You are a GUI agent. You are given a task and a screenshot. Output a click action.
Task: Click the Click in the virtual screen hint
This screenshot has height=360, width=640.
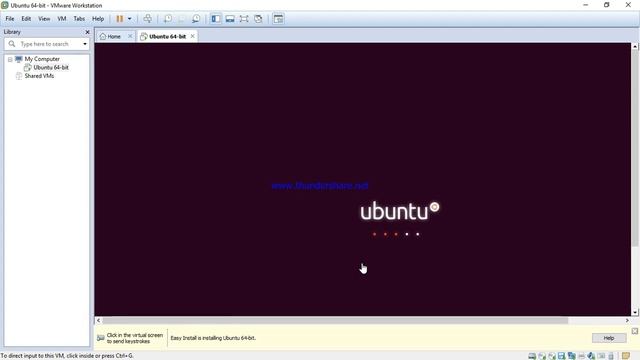[x=135, y=338]
